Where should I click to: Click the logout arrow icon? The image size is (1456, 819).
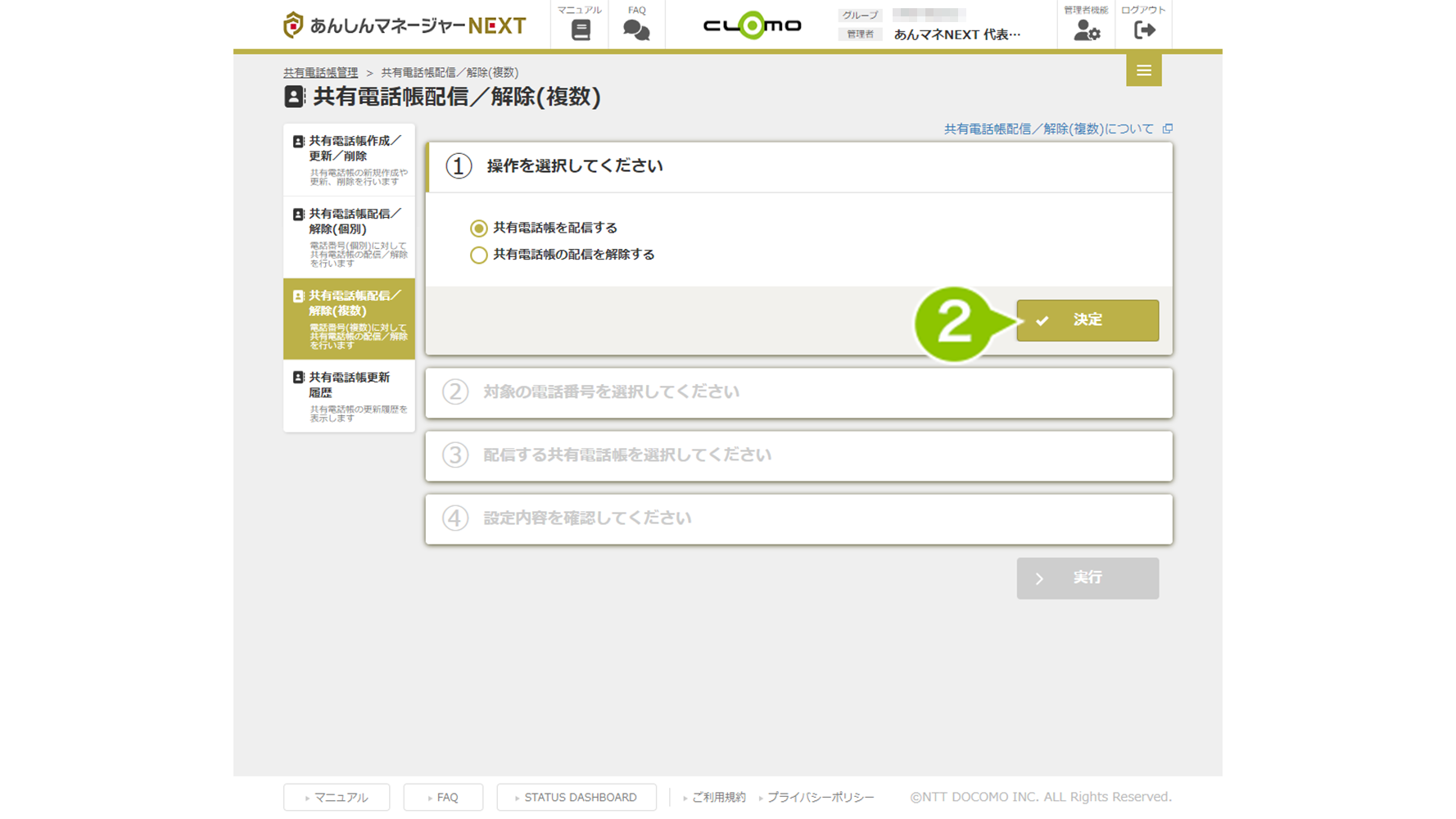click(x=1143, y=29)
